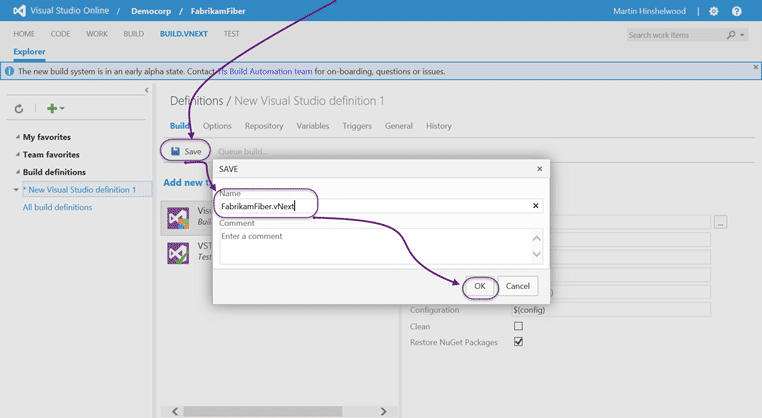
Task: Close the SAVE dialog
Action: coord(539,169)
